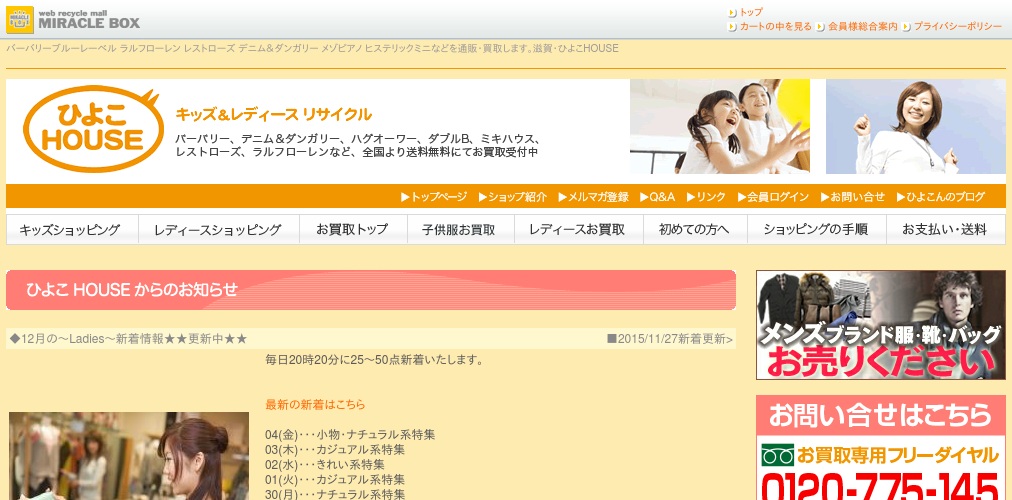Open the トップ link at top right
This screenshot has height=500, width=1012.
[x=750, y=12]
